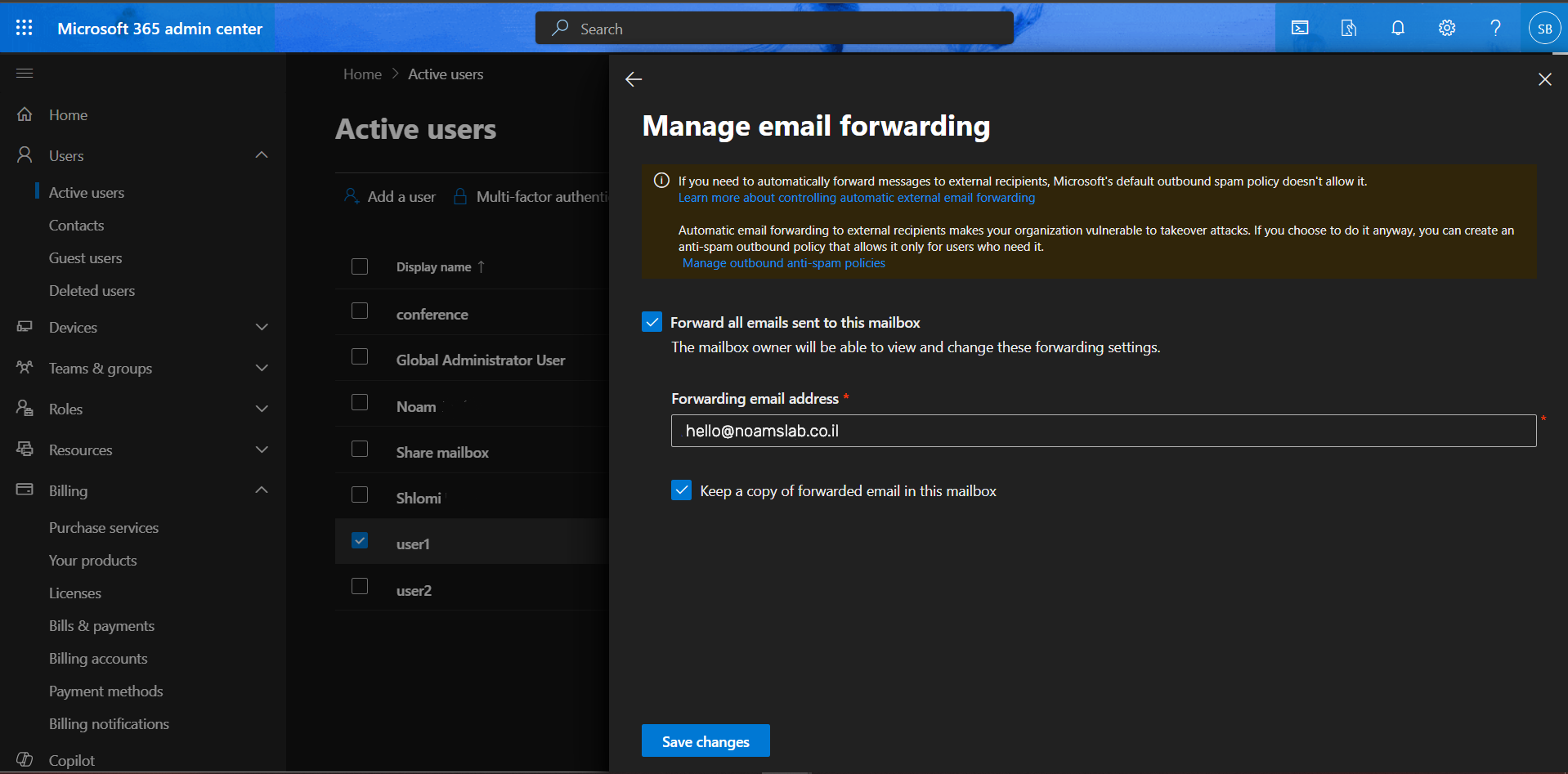Click the Roles icon in sidebar
Screen dimensions: 1568x774
25,408
